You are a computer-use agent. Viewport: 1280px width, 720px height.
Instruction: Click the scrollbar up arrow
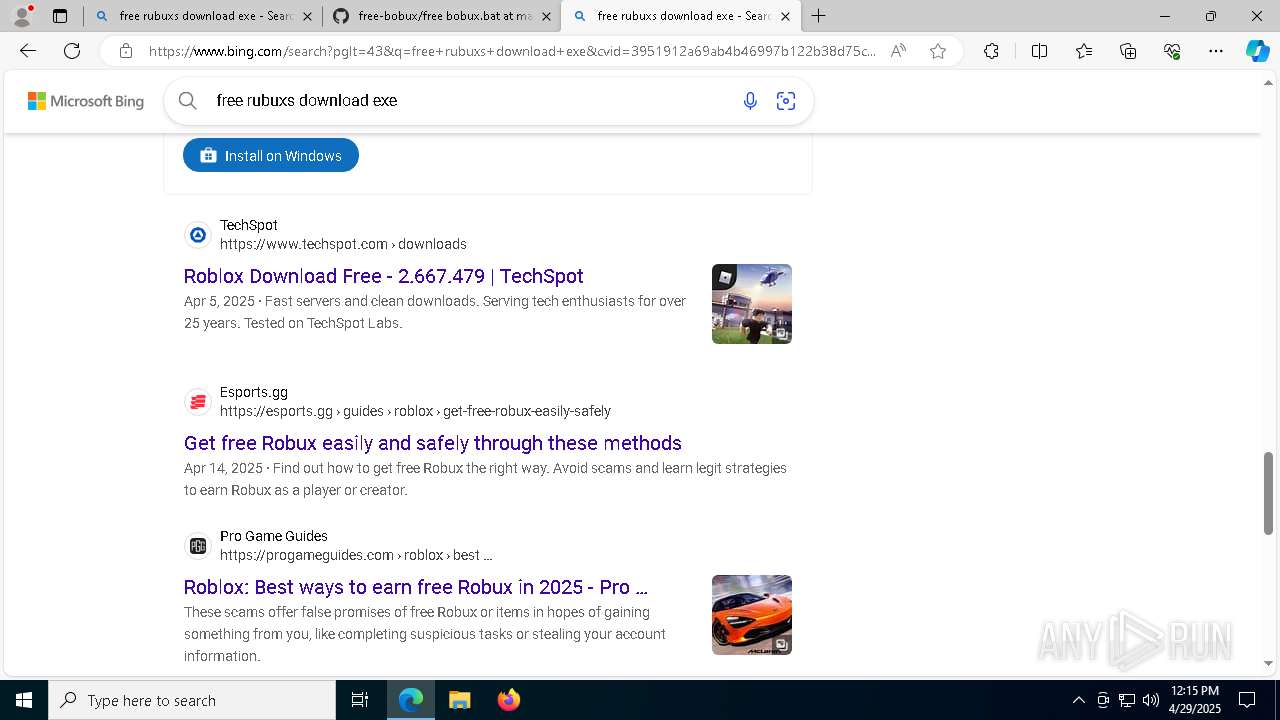click(x=1269, y=82)
